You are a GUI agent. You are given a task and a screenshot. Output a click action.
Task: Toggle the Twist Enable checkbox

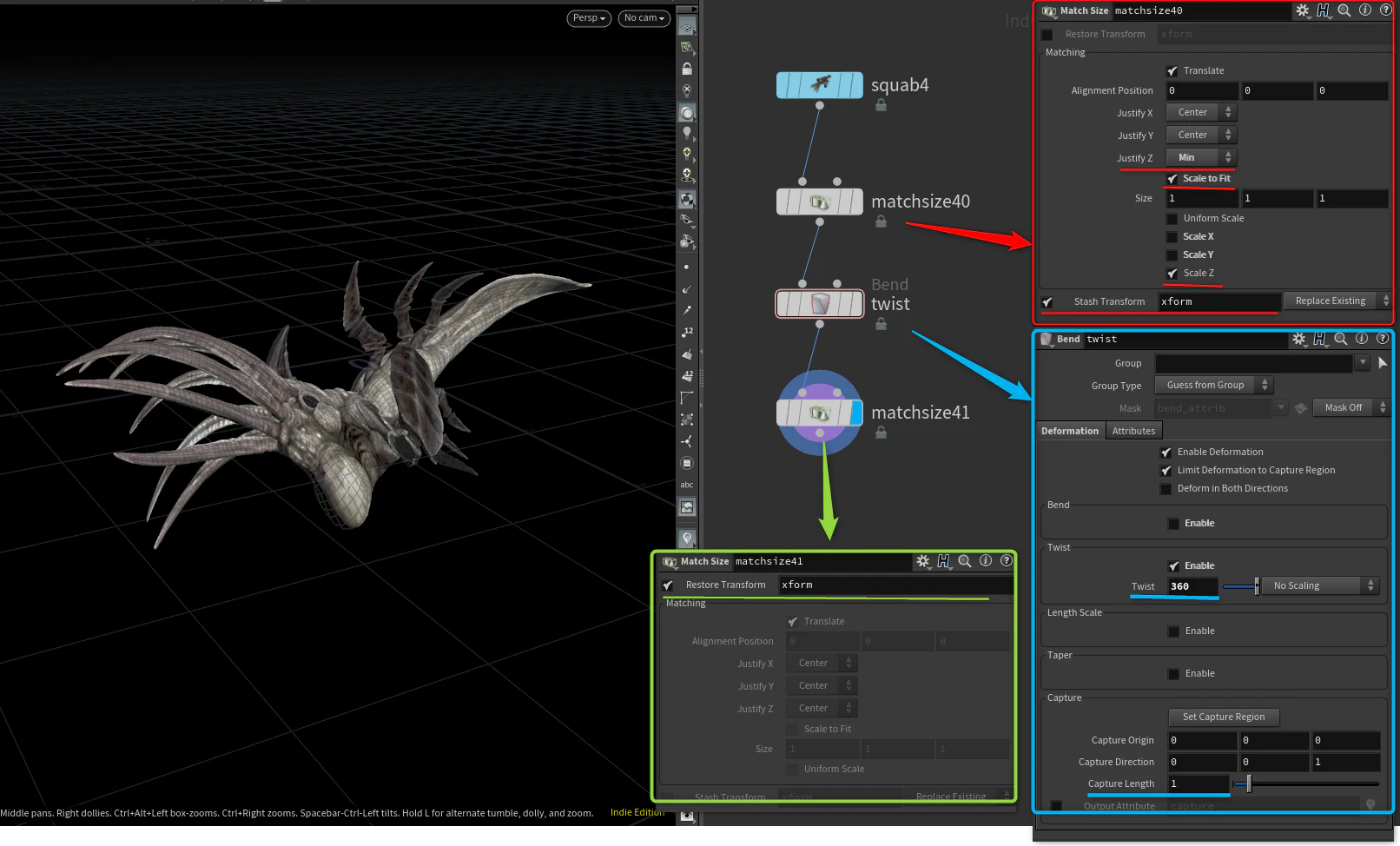coord(1173,566)
